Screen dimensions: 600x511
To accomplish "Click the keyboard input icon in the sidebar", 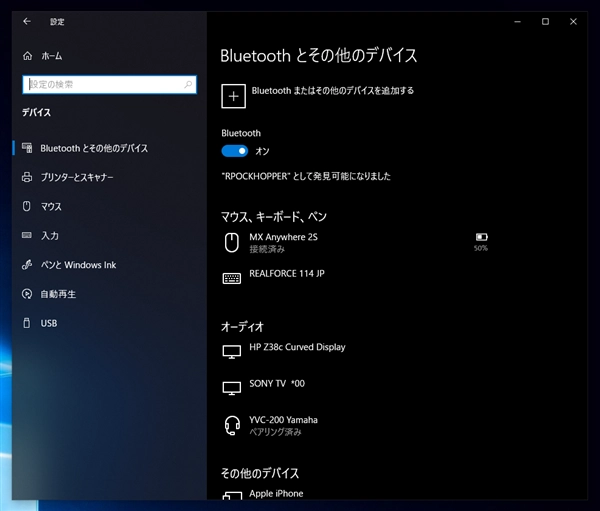I will (x=27, y=235).
